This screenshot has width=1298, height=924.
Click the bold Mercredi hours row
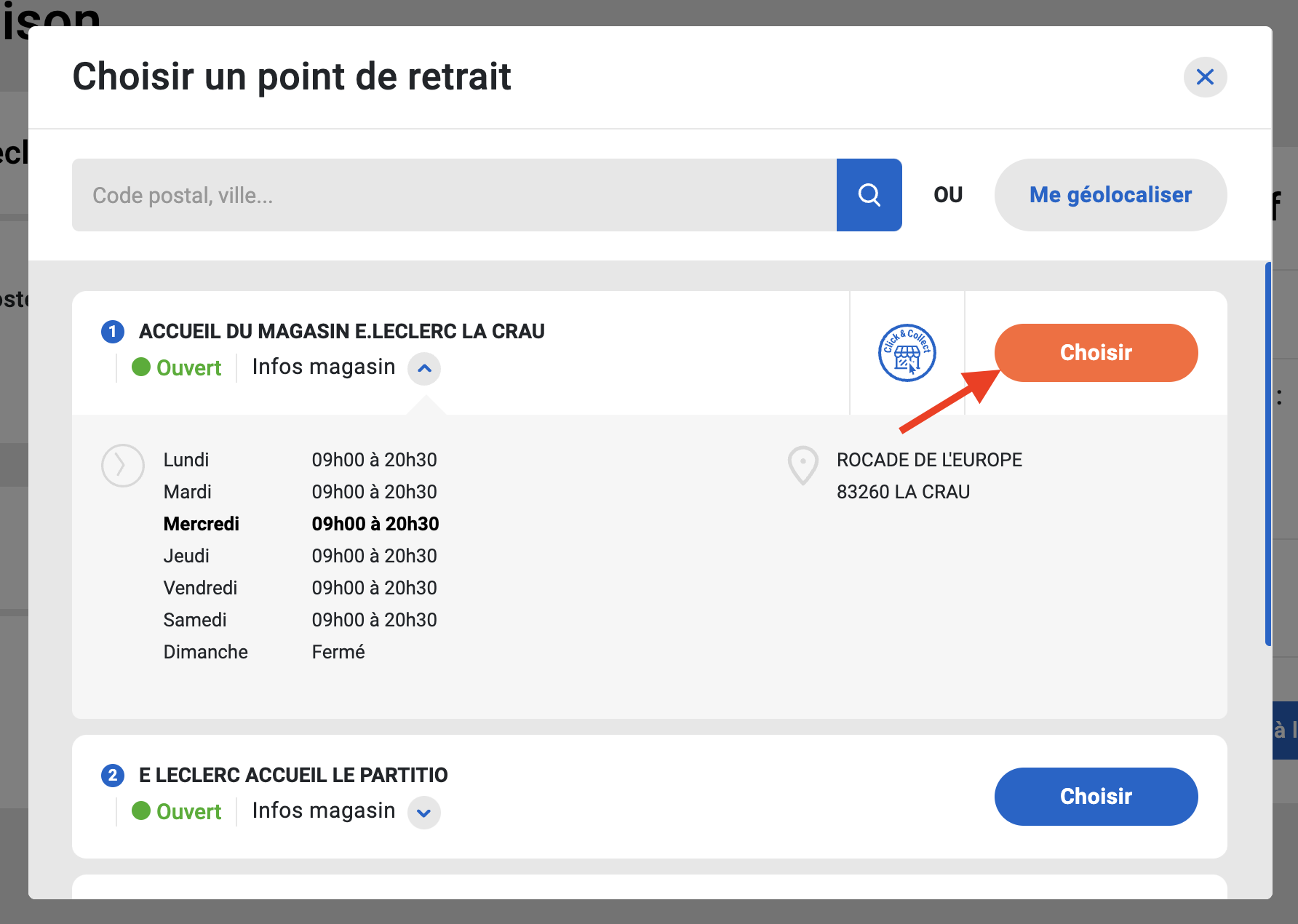[x=301, y=524]
